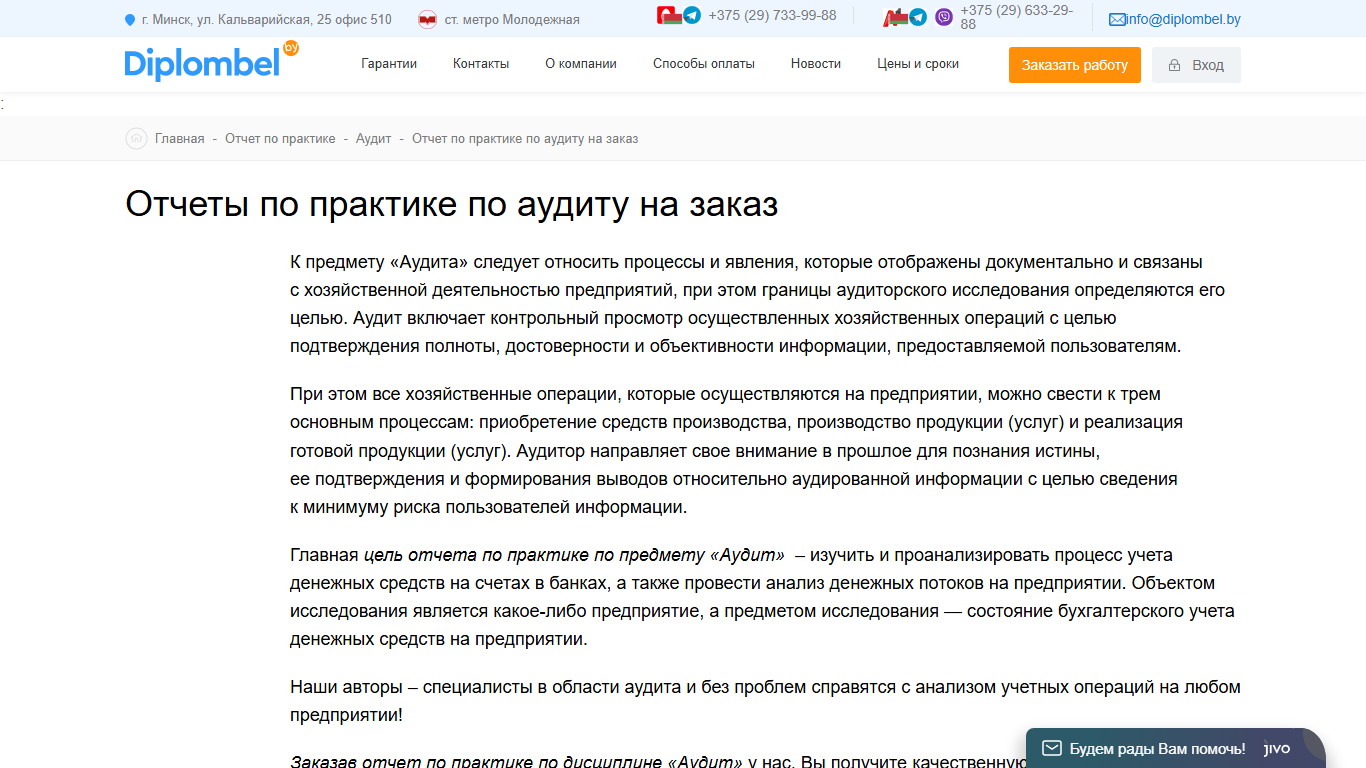1366x768 pixels.
Task: Open the Контакты page from the menu
Action: pyautogui.click(x=481, y=63)
